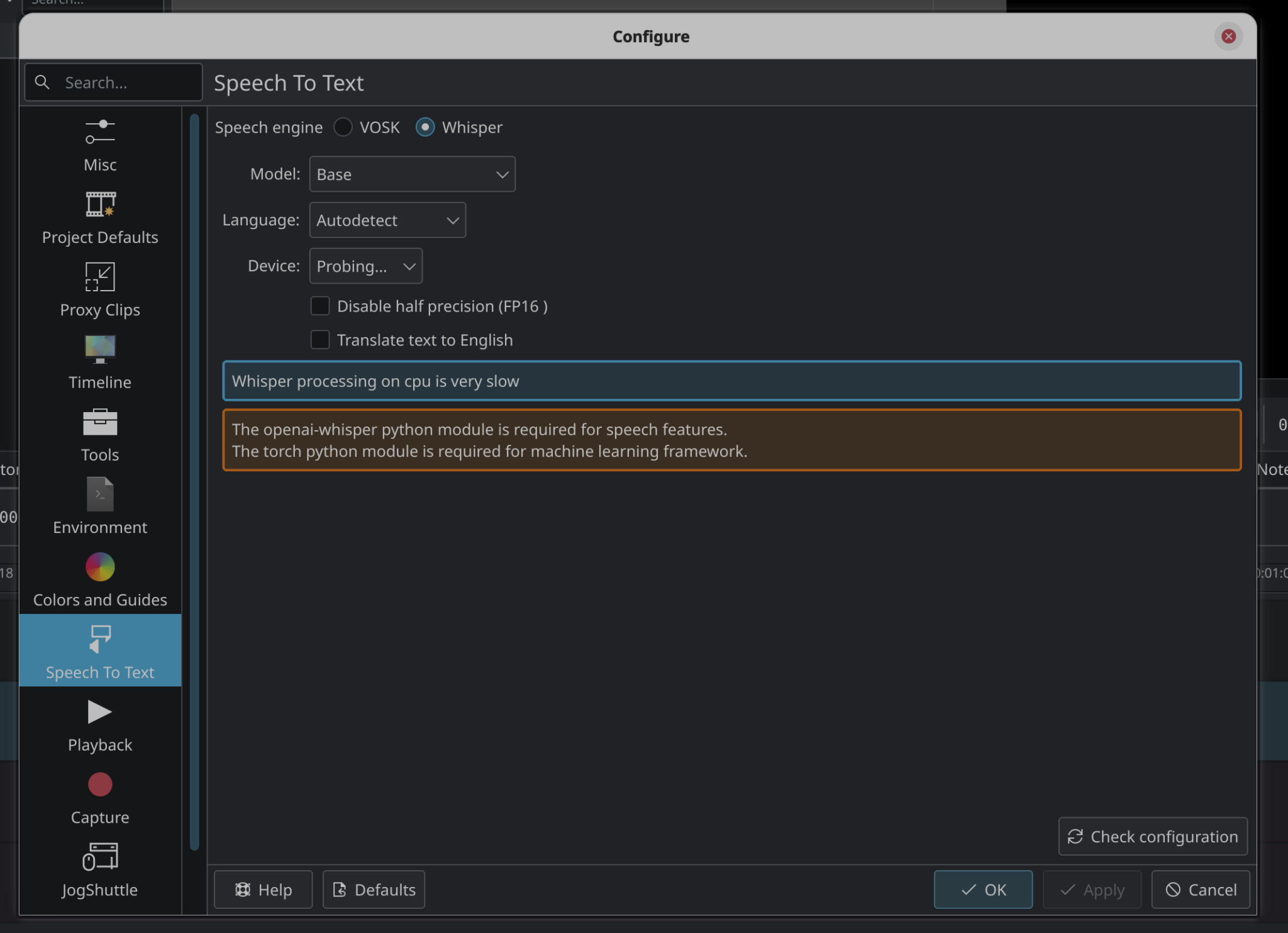This screenshot has height=933, width=1288.
Task: Open the Capture settings
Action: point(99,796)
